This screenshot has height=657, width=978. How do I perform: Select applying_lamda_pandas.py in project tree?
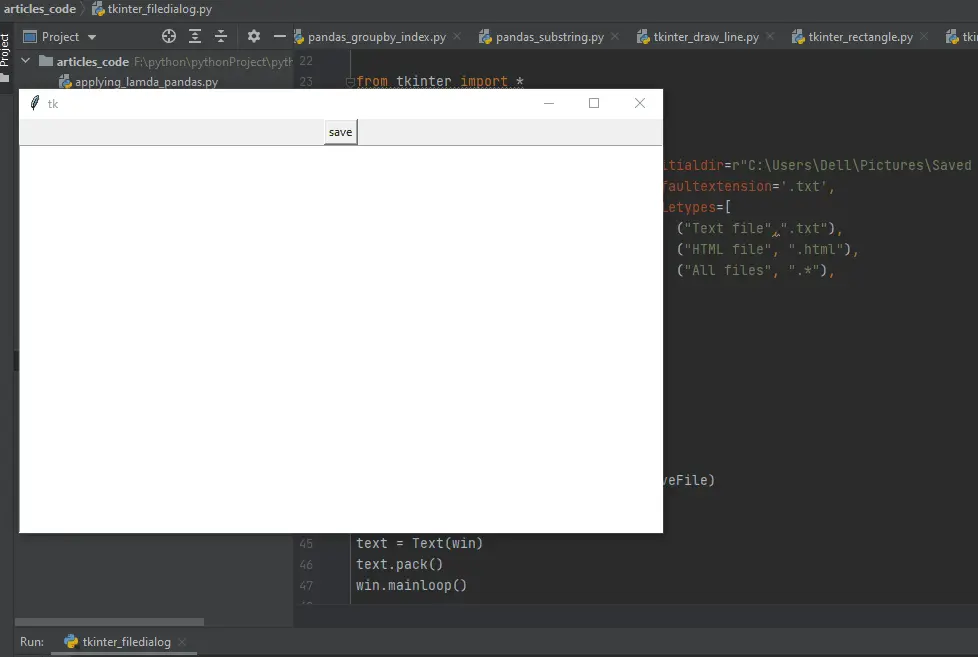[x=139, y=82]
